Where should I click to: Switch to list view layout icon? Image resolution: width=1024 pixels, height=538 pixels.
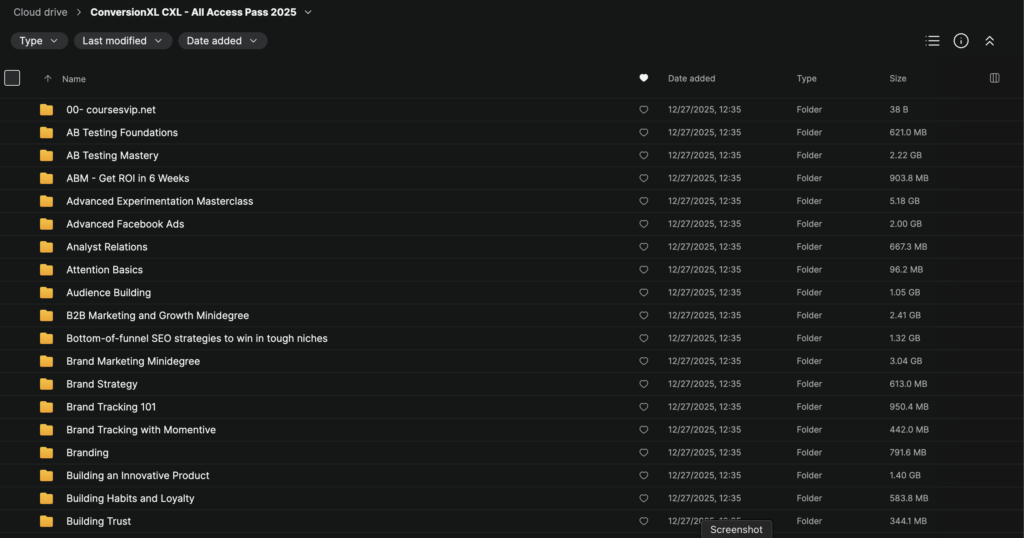(932, 41)
